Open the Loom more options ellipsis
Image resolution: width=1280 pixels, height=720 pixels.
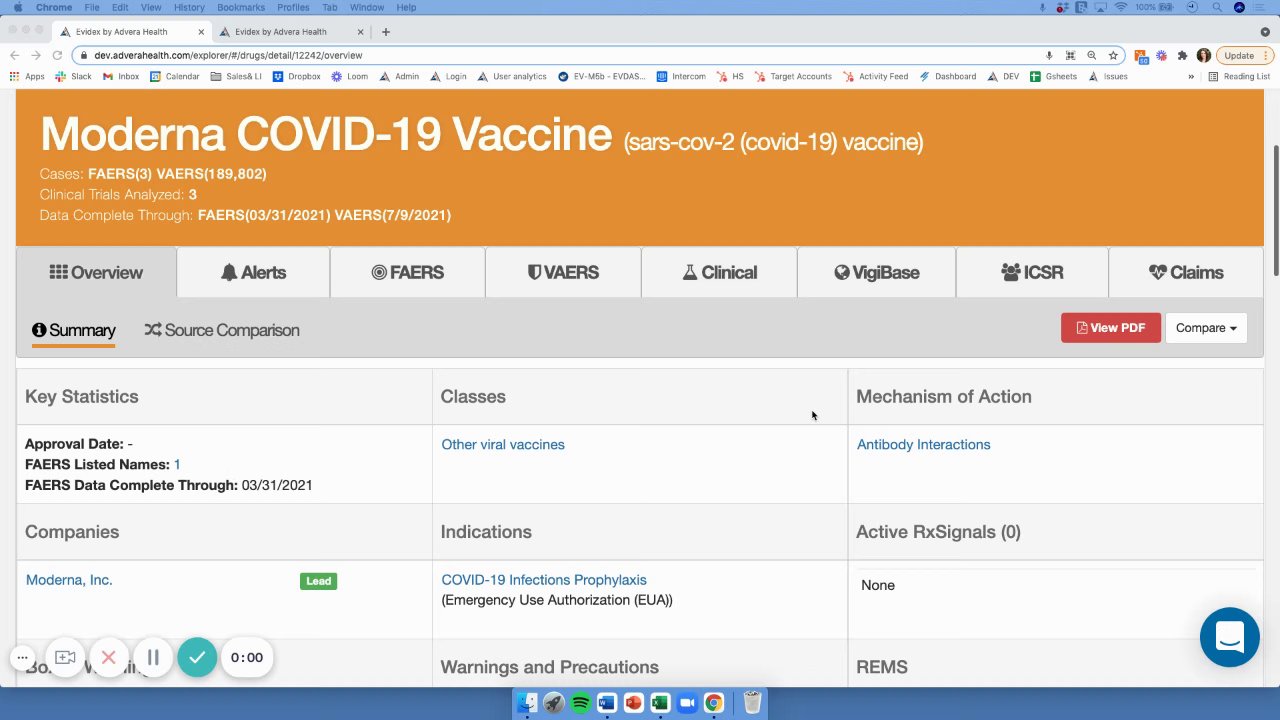coord(22,657)
